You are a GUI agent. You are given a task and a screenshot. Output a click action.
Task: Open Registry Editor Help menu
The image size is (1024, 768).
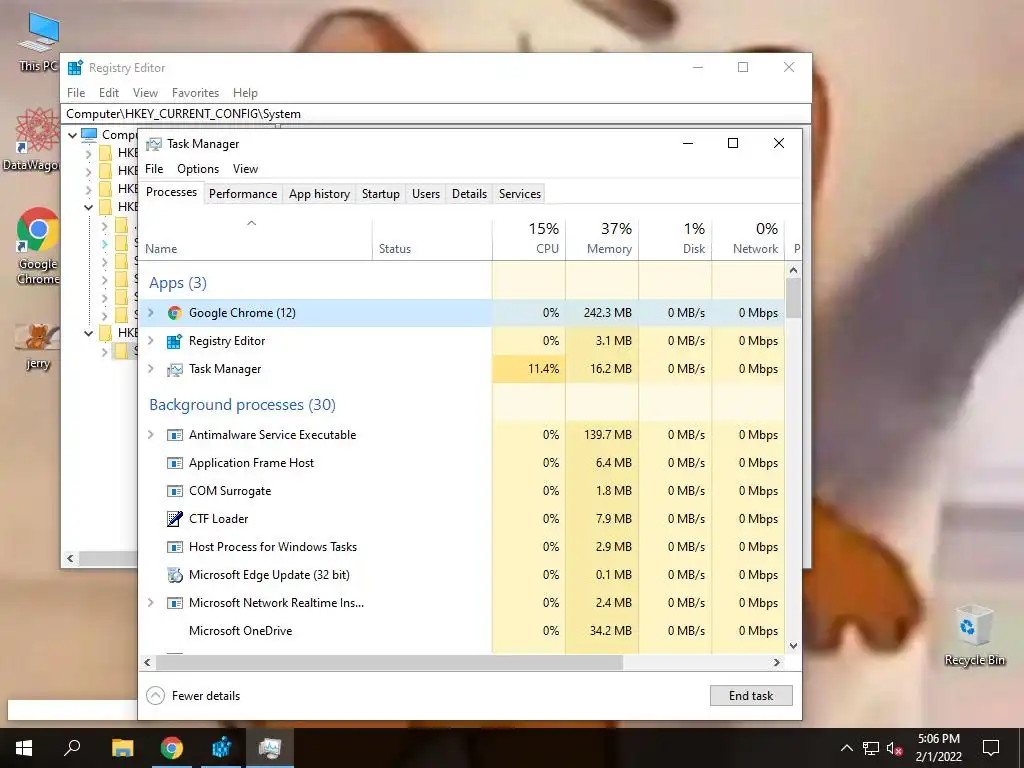[246, 93]
